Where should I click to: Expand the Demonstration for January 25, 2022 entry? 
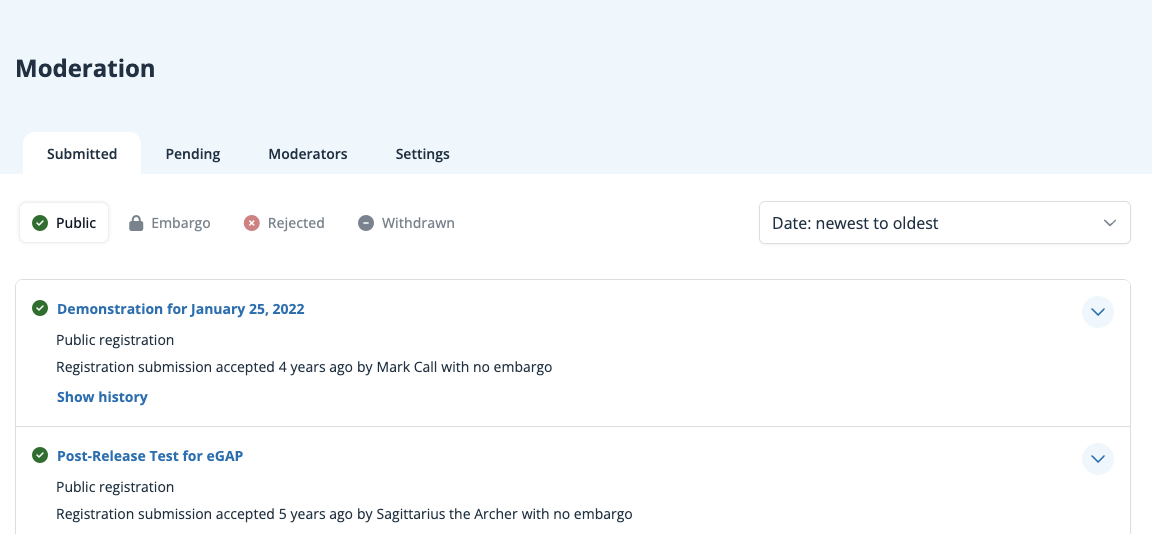pos(1097,312)
